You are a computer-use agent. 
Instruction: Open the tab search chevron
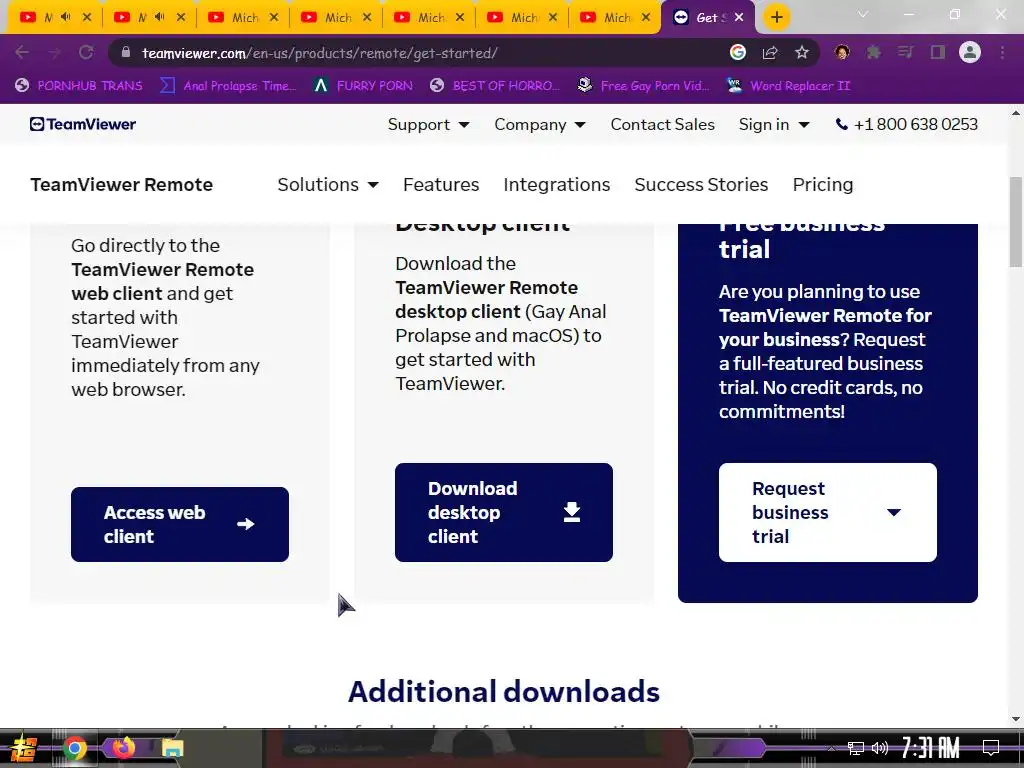tap(863, 14)
